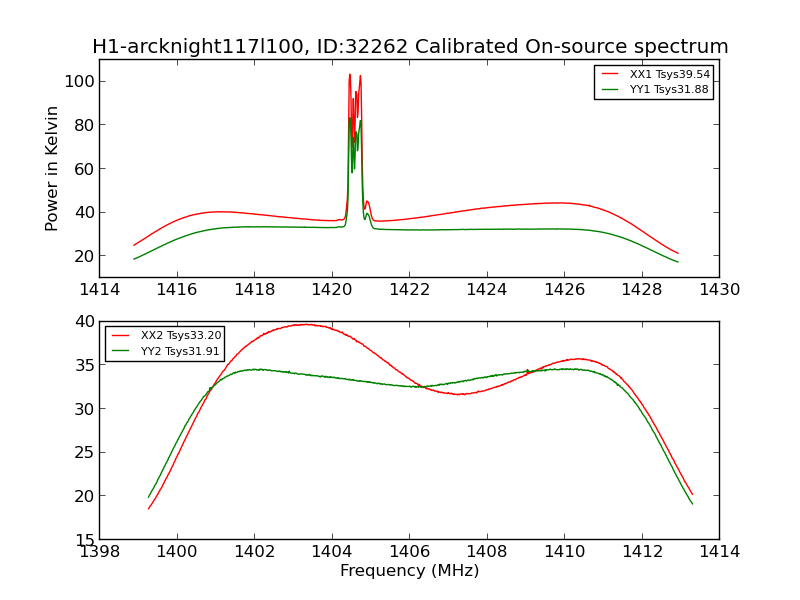Click the red XX2 curve minimum near 1407 MHz
Image resolution: width=800 pixels, height=600 pixels.
pyautogui.click(x=459, y=394)
